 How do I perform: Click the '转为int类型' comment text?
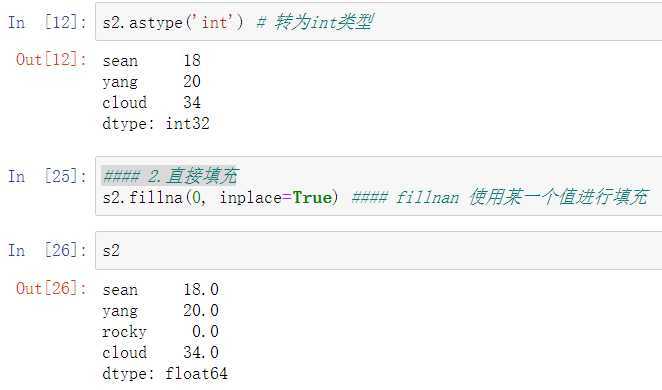point(324,22)
